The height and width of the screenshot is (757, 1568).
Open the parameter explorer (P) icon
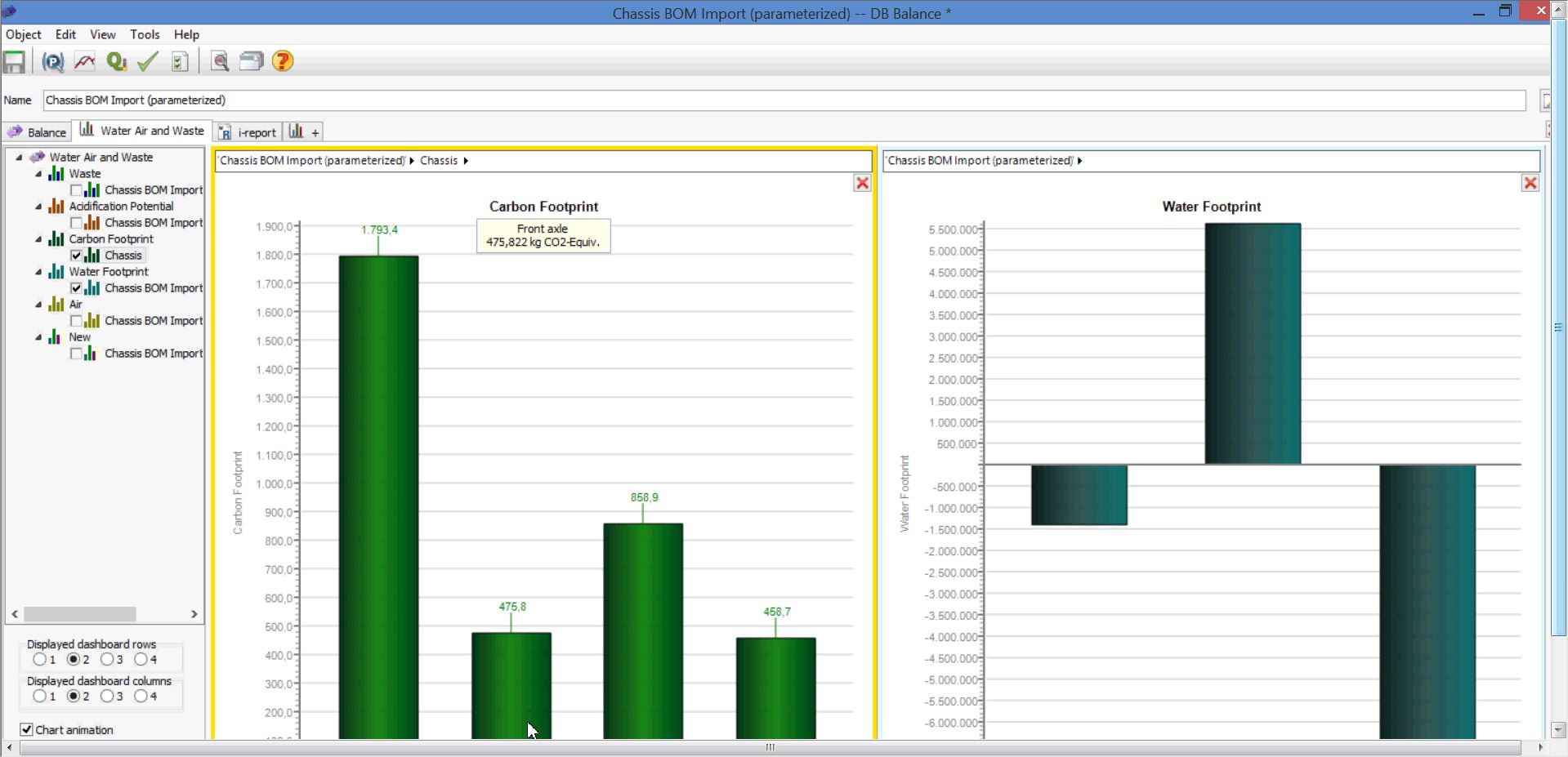53,61
